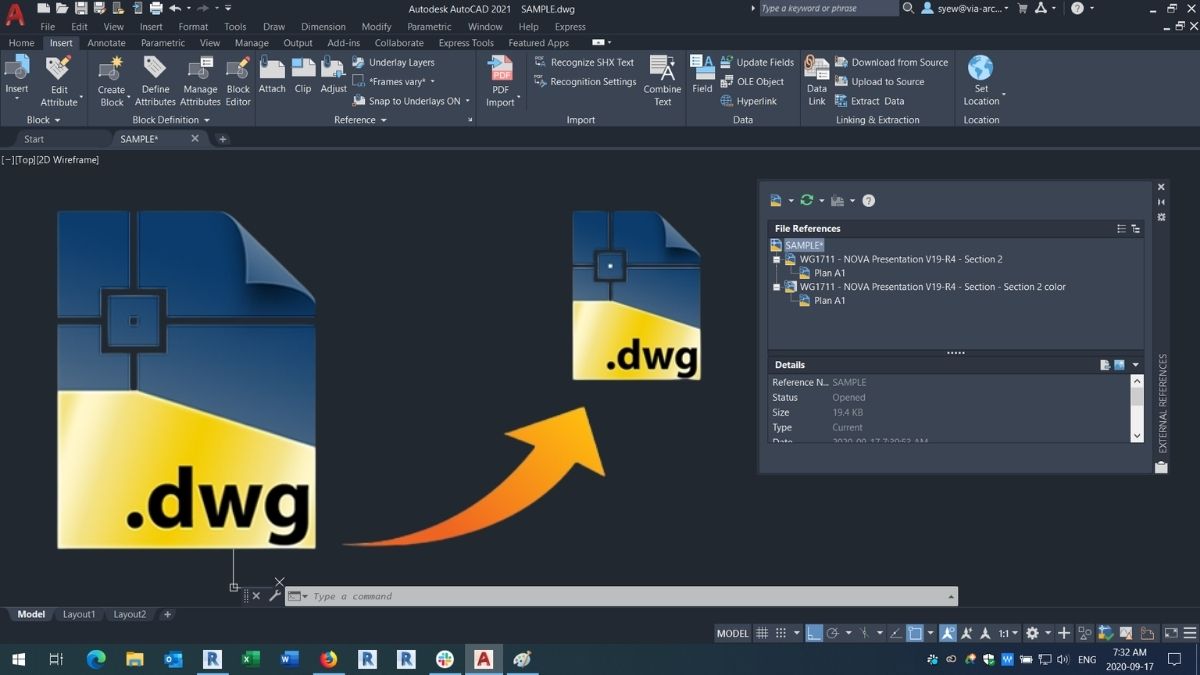
Task: Switch File References to tree view
Action: [x=1135, y=229]
